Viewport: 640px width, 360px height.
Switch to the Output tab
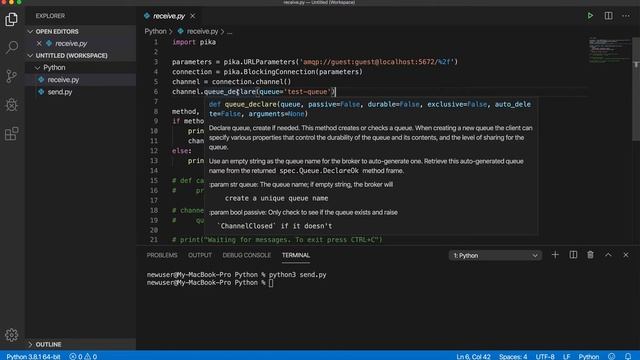200,255
